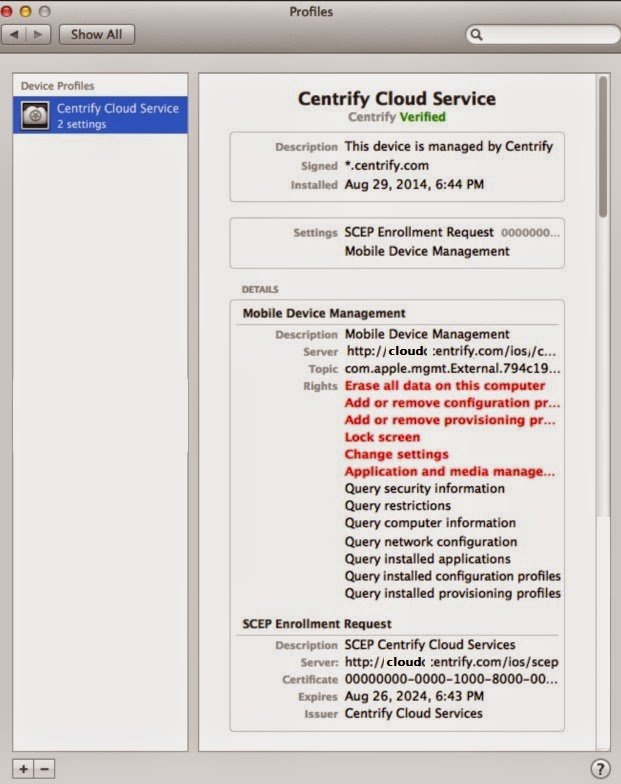
Task: Click the Mobile Device Management details header
Action: click(324, 314)
